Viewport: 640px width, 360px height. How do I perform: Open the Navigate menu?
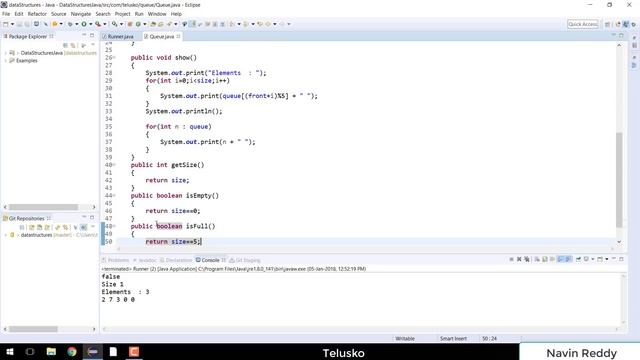tap(81, 14)
